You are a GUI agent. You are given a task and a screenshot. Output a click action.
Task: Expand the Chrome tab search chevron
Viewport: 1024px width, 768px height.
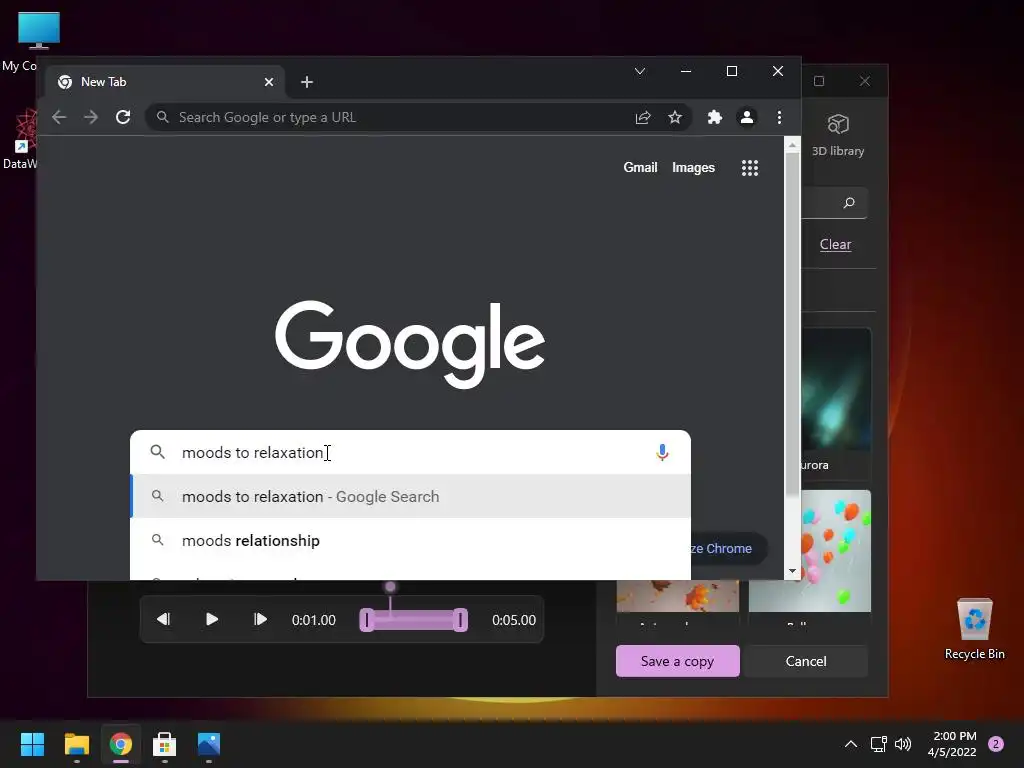640,71
